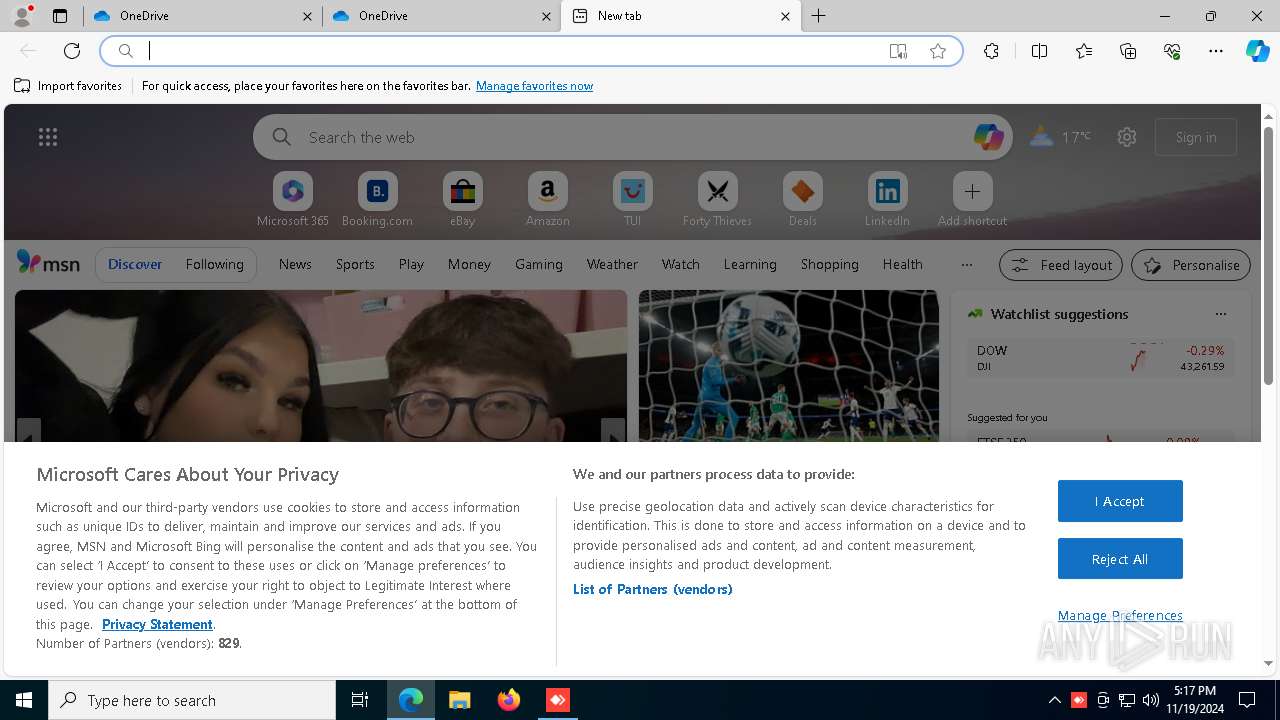Add this page to favorites star

click(x=938, y=51)
